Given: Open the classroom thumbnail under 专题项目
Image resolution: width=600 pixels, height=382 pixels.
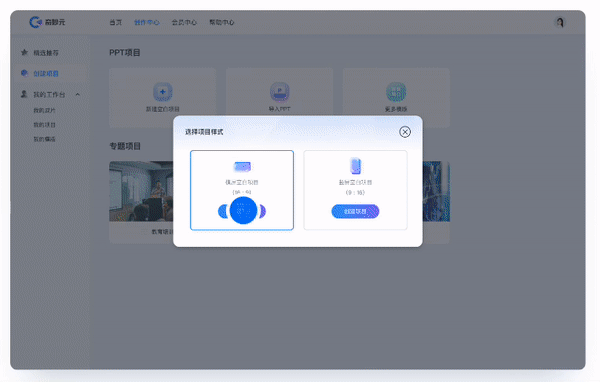Looking at the screenshot, I should point(141,191).
